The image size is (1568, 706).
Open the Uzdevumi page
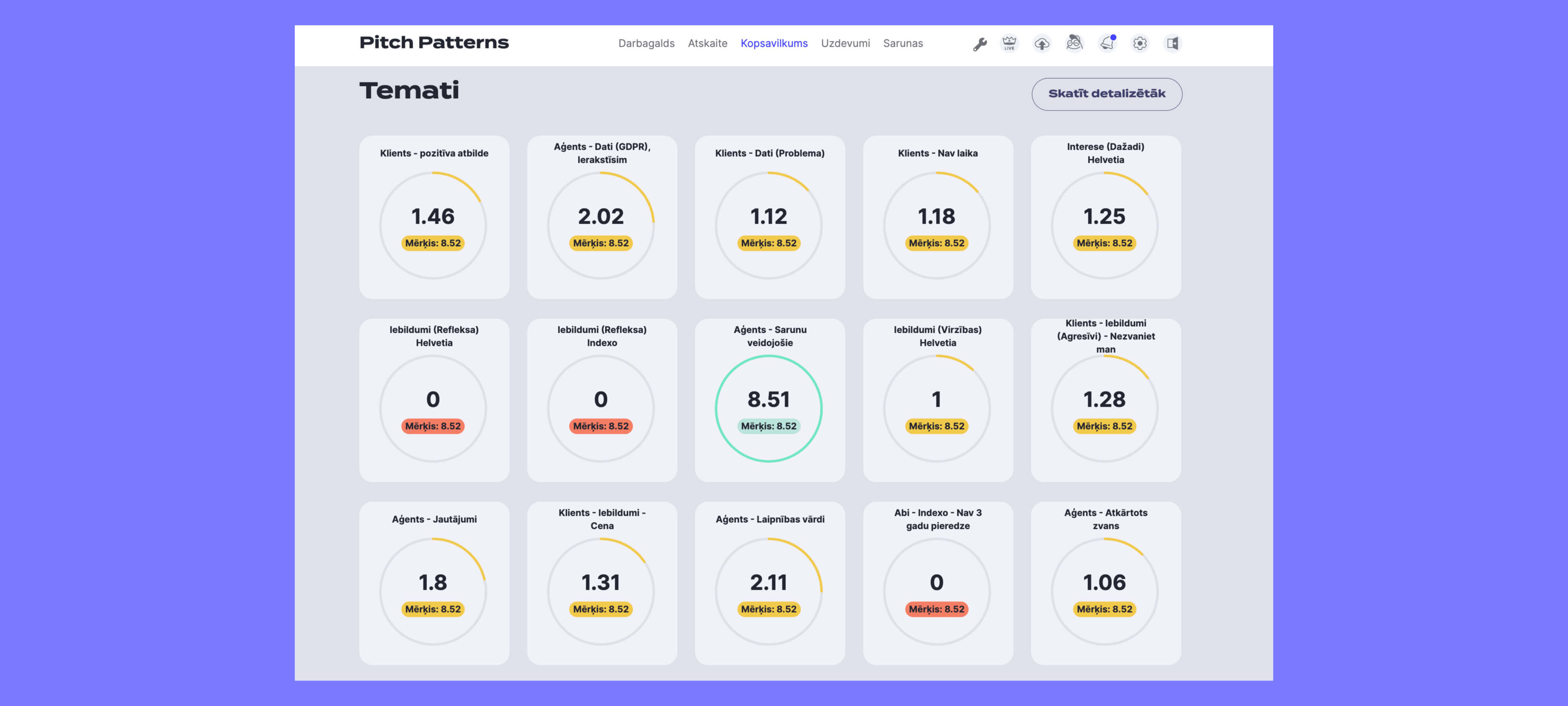(x=846, y=43)
